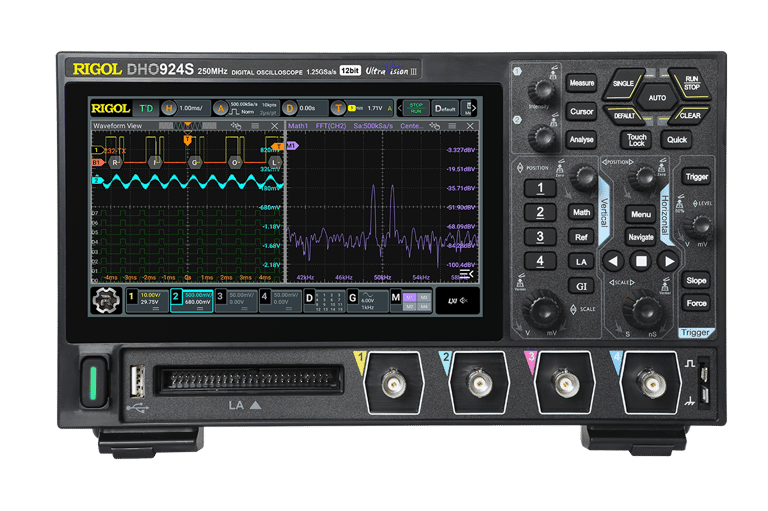Open the Cursor menu key
The height and width of the screenshot is (511, 768).
point(582,112)
